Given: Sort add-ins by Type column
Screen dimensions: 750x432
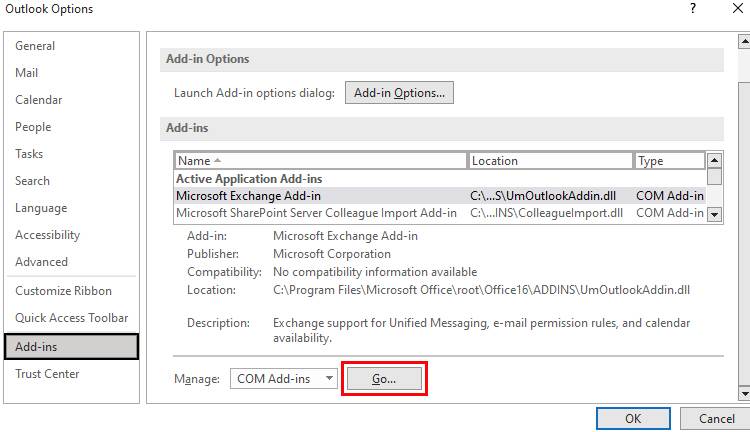Looking at the screenshot, I should (x=669, y=161).
